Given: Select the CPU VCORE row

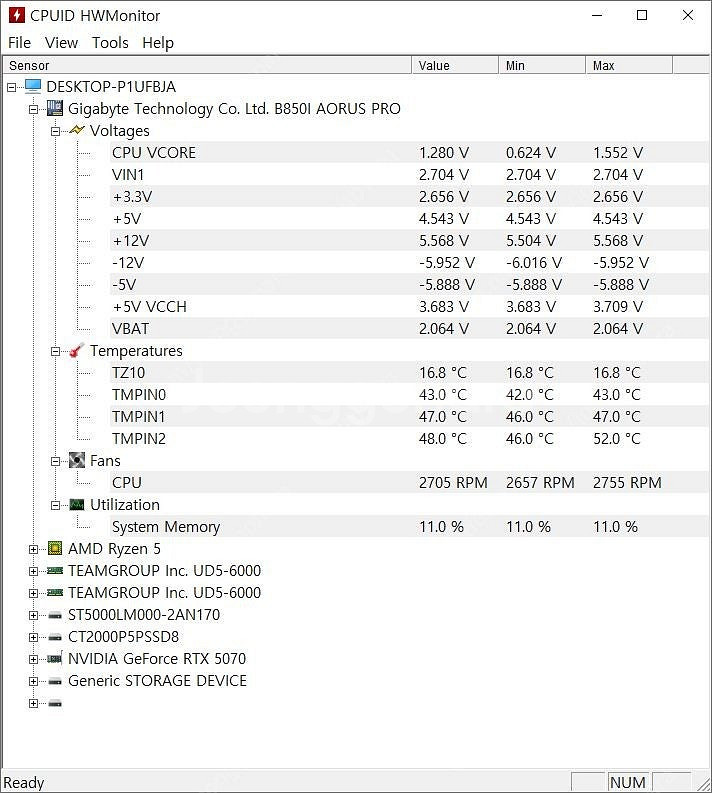Looking at the screenshot, I should [409, 152].
